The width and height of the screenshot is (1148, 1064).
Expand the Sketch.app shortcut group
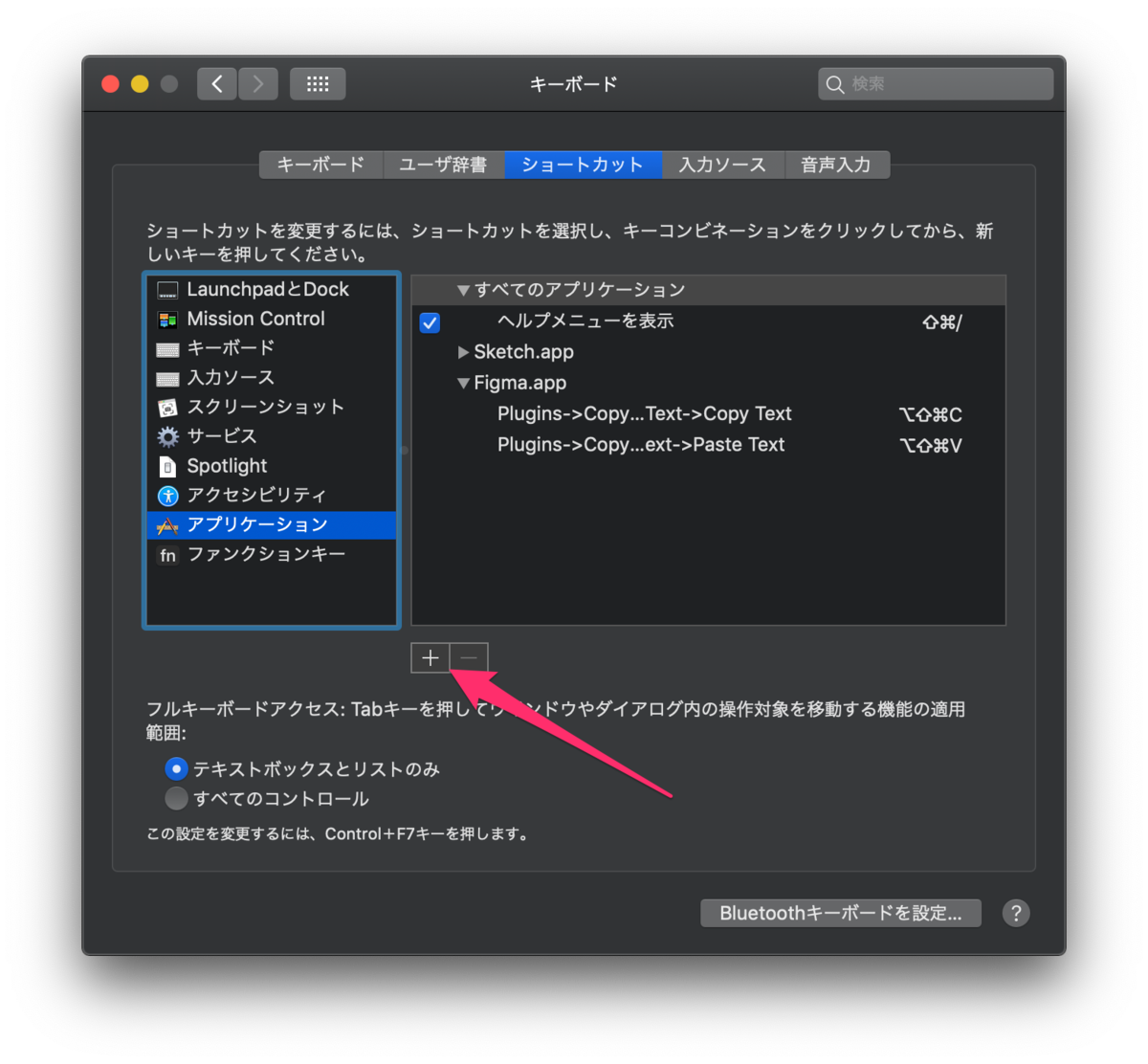pyautogui.click(x=463, y=352)
